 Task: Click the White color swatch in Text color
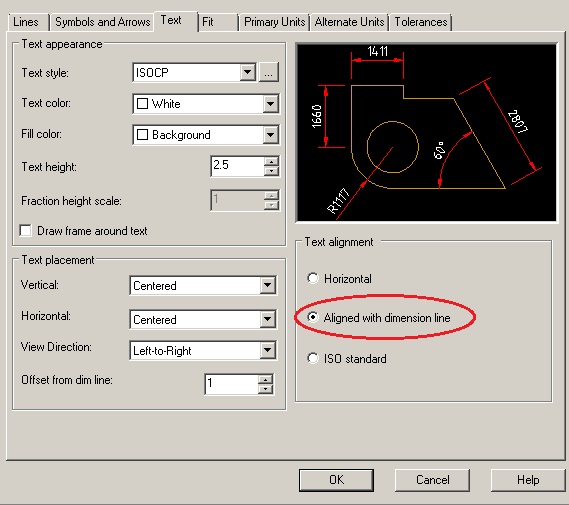click(x=142, y=104)
